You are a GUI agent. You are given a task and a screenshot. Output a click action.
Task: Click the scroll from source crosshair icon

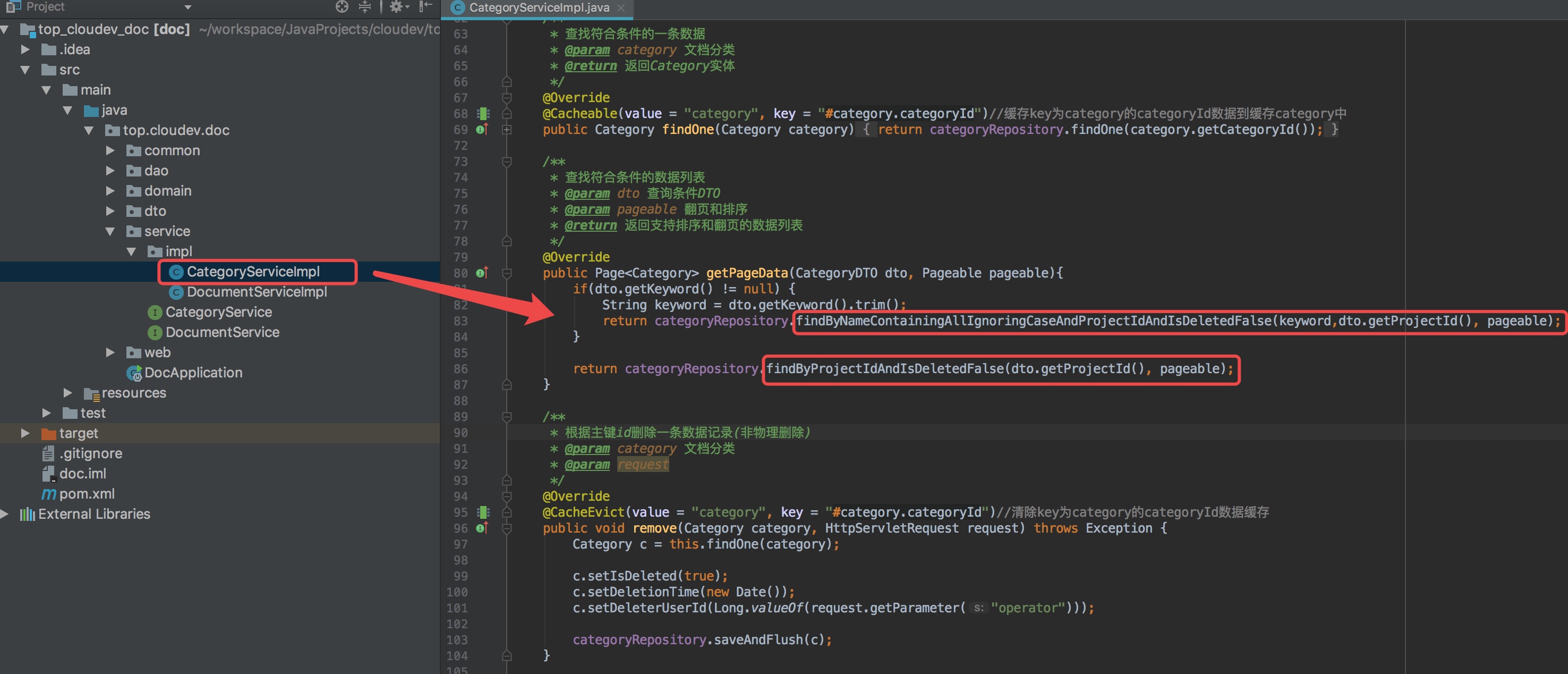342,7
